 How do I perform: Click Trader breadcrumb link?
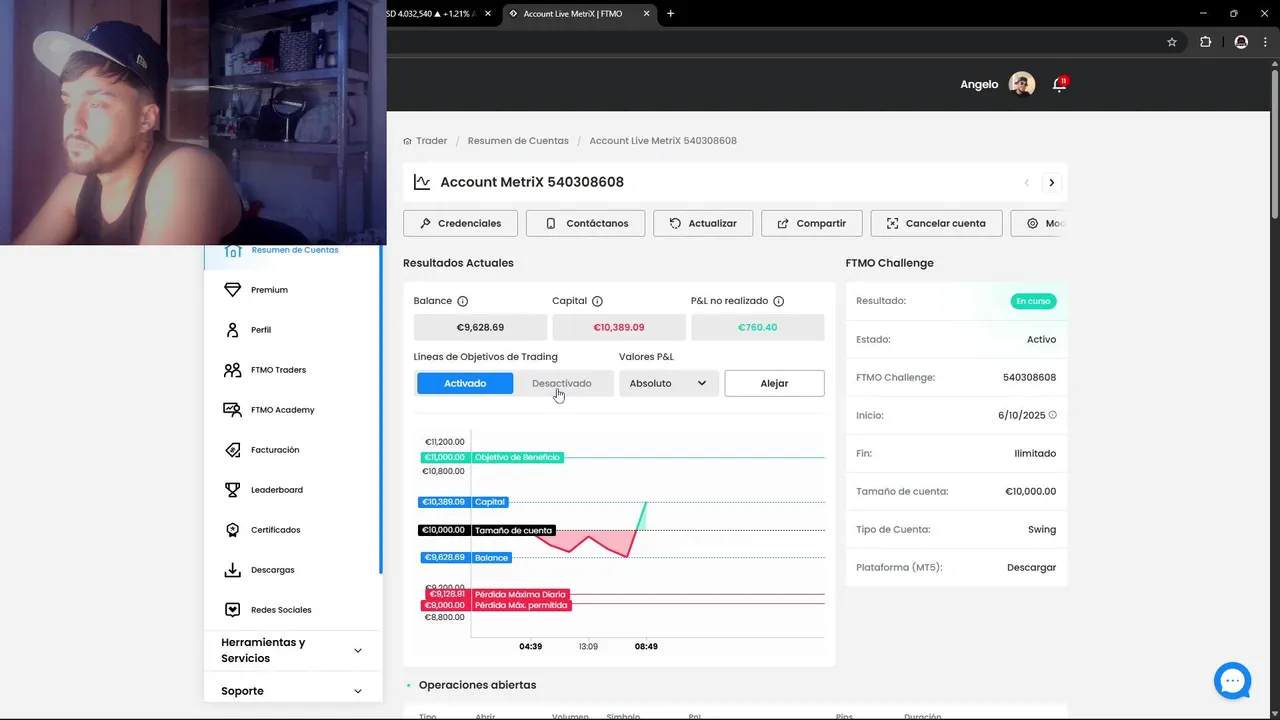[x=431, y=141]
